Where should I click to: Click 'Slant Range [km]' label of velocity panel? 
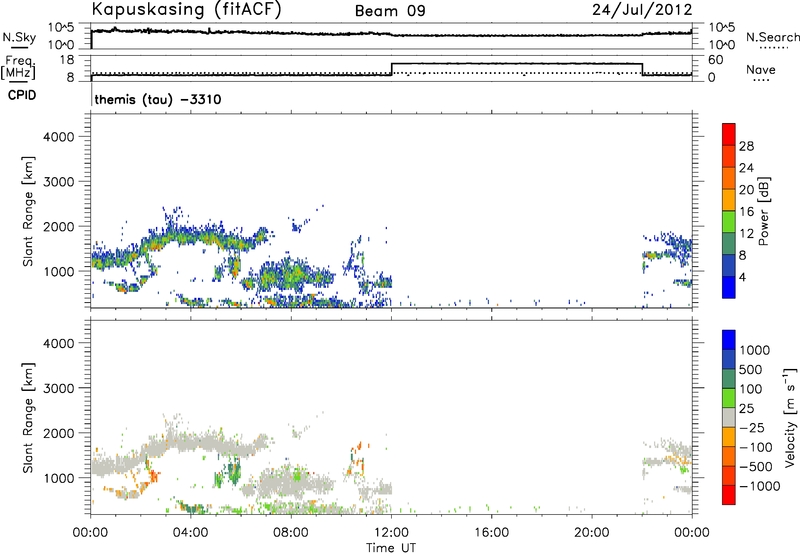28,417
